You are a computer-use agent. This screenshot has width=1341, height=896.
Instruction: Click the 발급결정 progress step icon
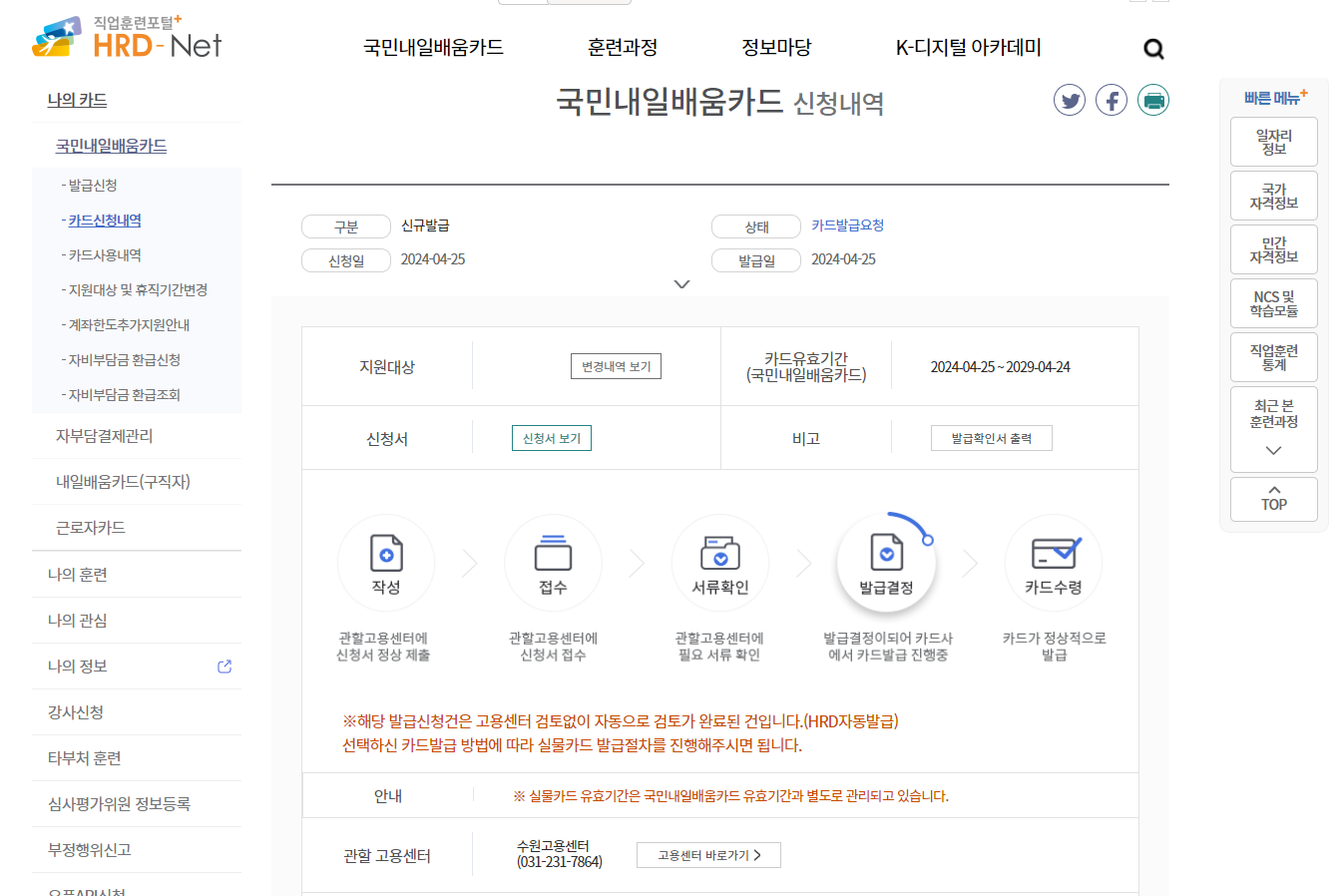886,562
